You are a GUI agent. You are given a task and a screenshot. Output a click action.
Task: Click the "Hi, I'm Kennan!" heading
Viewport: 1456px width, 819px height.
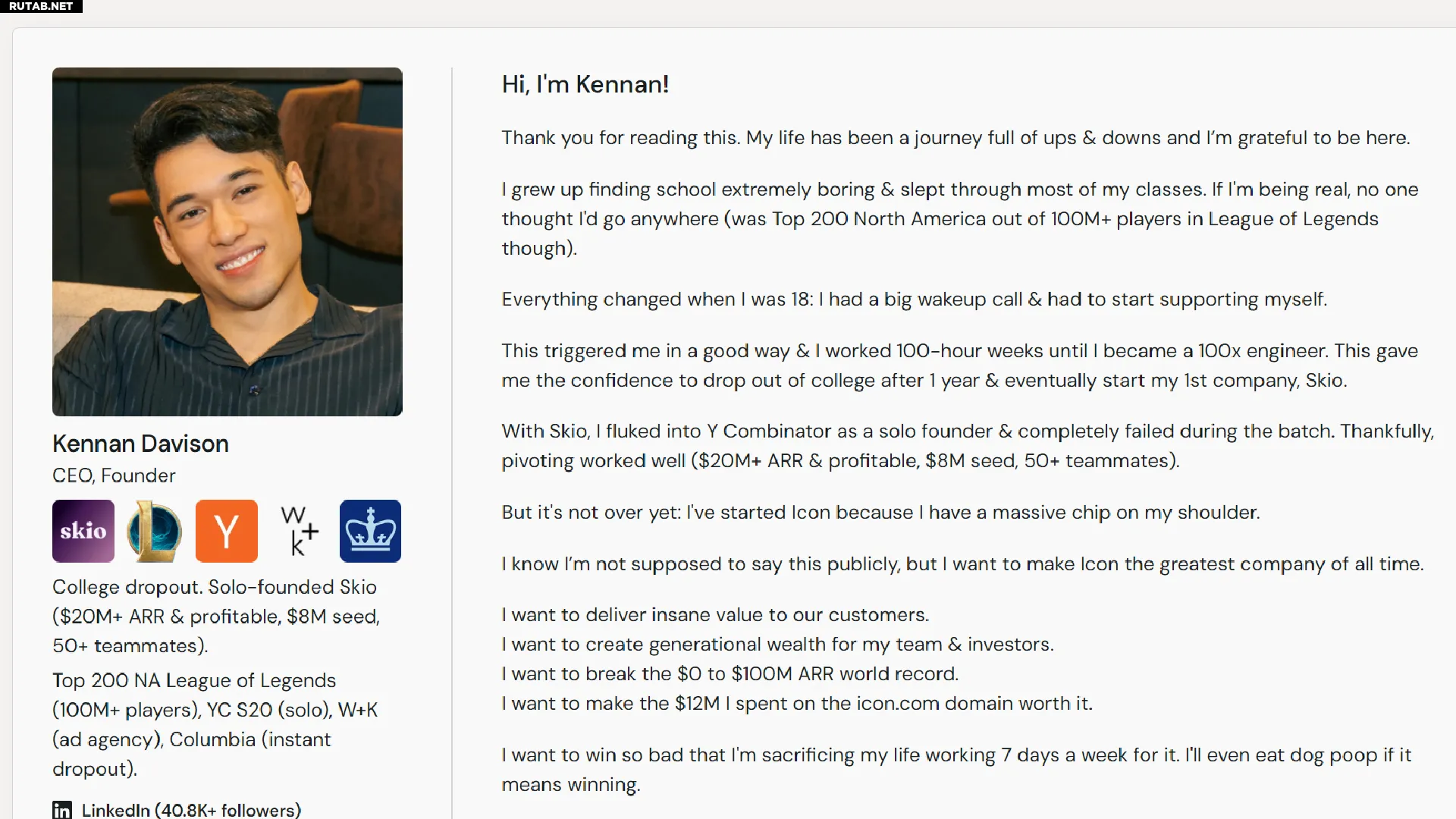585,84
